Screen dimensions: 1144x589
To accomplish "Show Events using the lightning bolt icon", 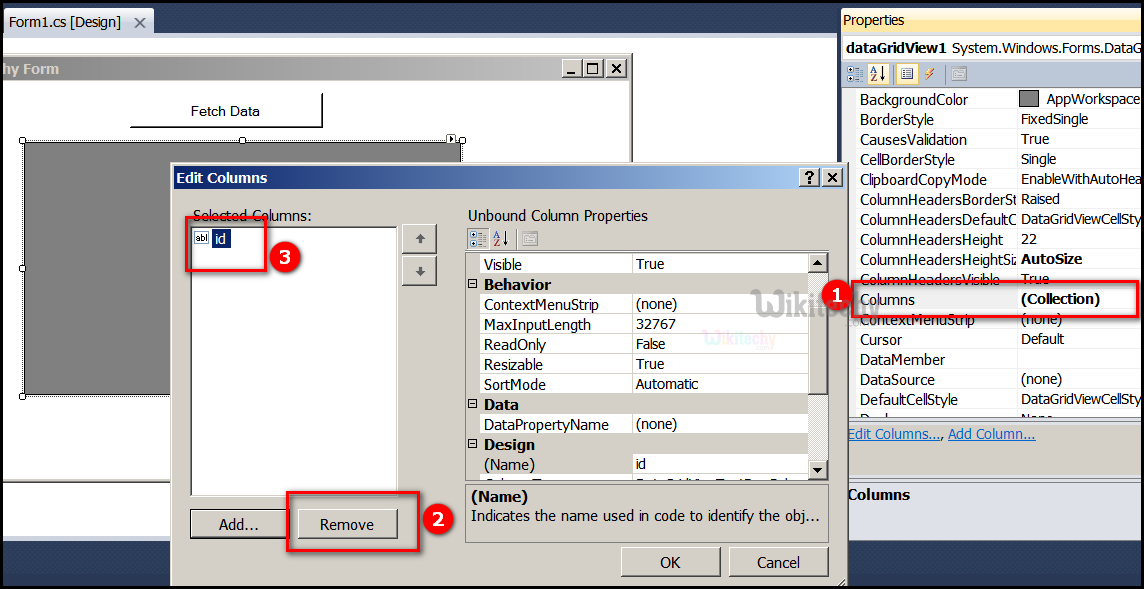I will (x=930, y=74).
